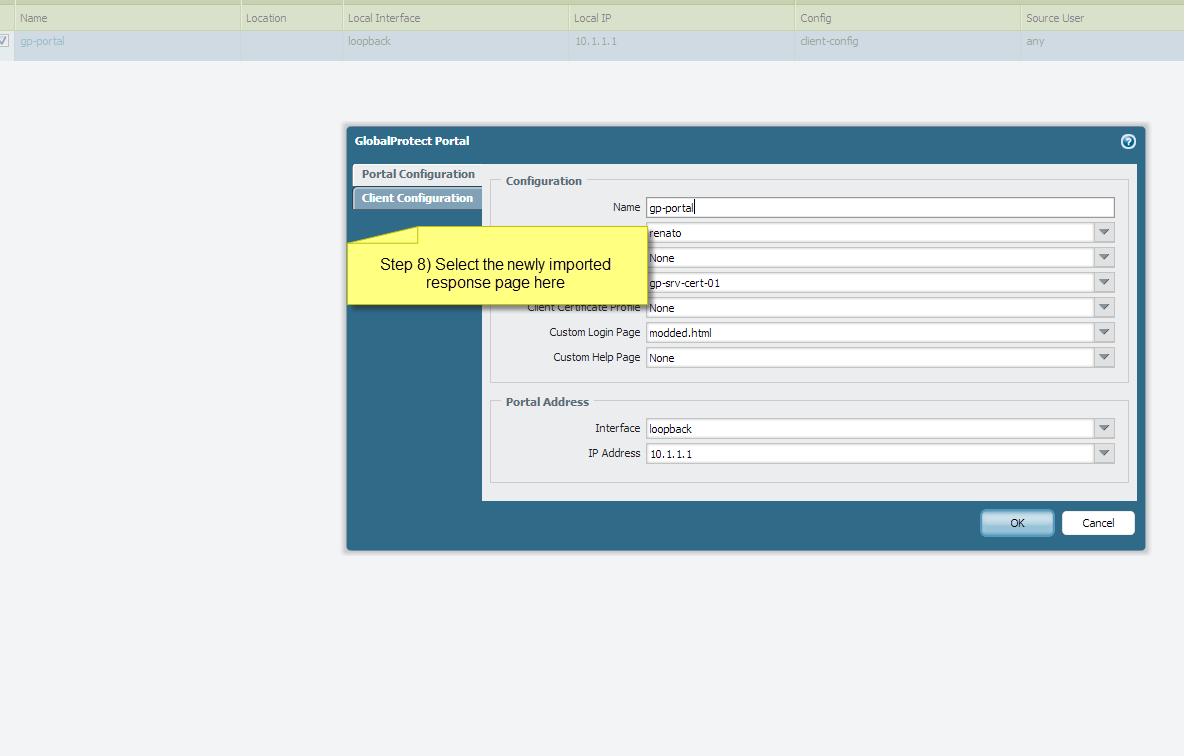Click the renato profile field
Image resolution: width=1184 pixels, height=756 pixels.
(870, 233)
